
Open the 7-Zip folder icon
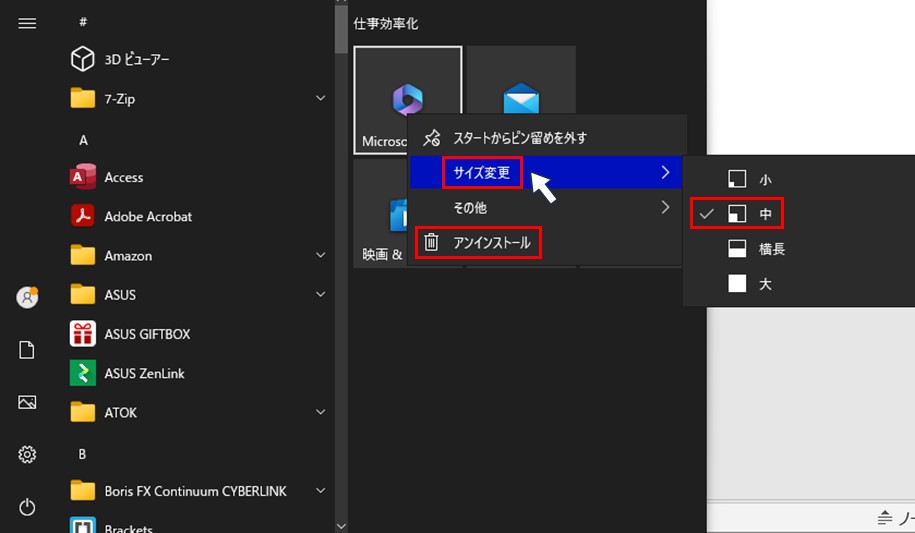(x=82, y=98)
